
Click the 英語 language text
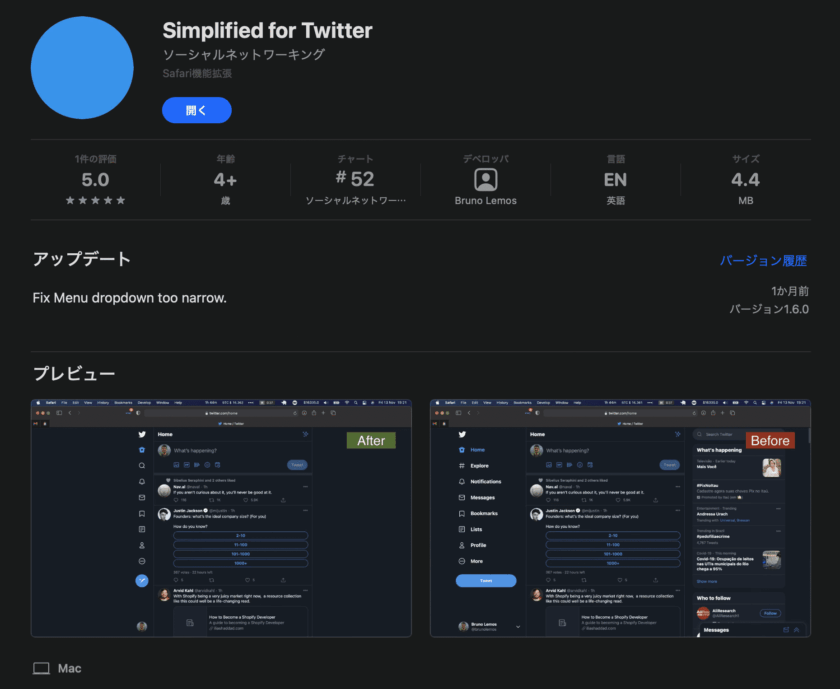point(616,200)
